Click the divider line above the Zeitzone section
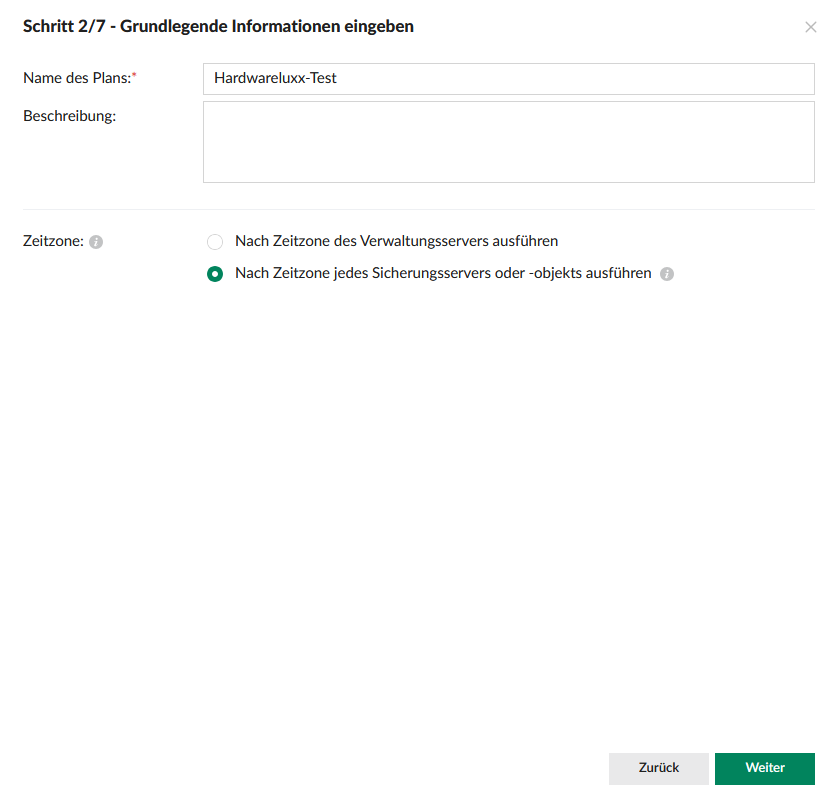The width and height of the screenshot is (837, 797). (x=418, y=209)
